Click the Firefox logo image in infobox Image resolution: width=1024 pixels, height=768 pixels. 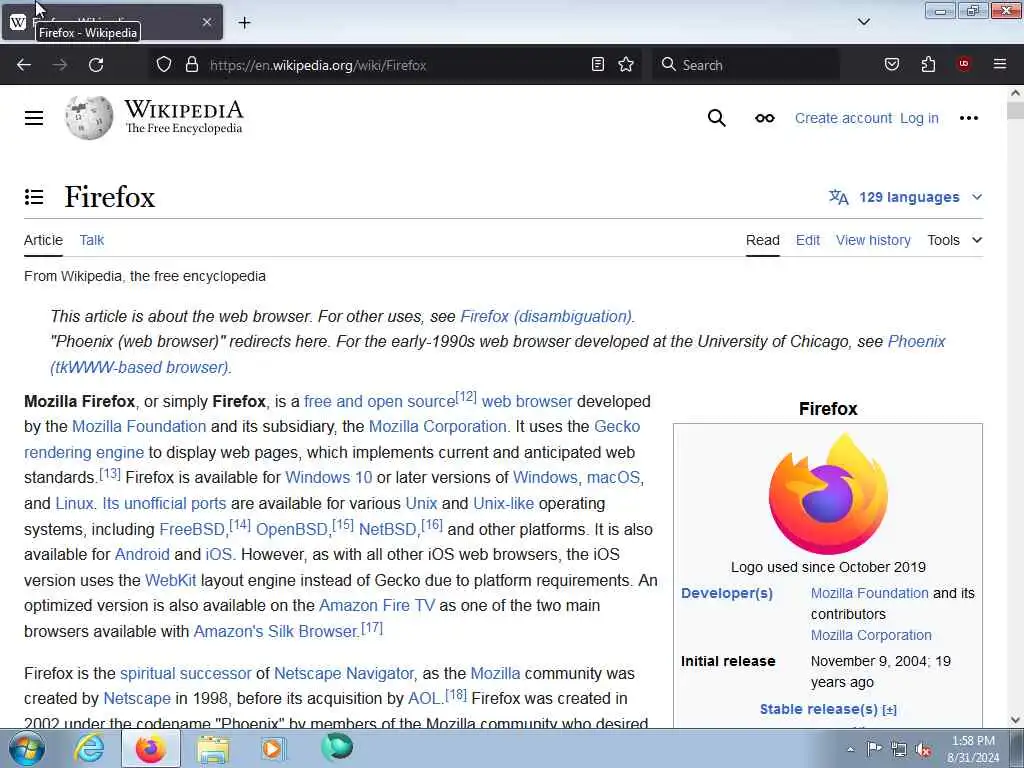828,494
